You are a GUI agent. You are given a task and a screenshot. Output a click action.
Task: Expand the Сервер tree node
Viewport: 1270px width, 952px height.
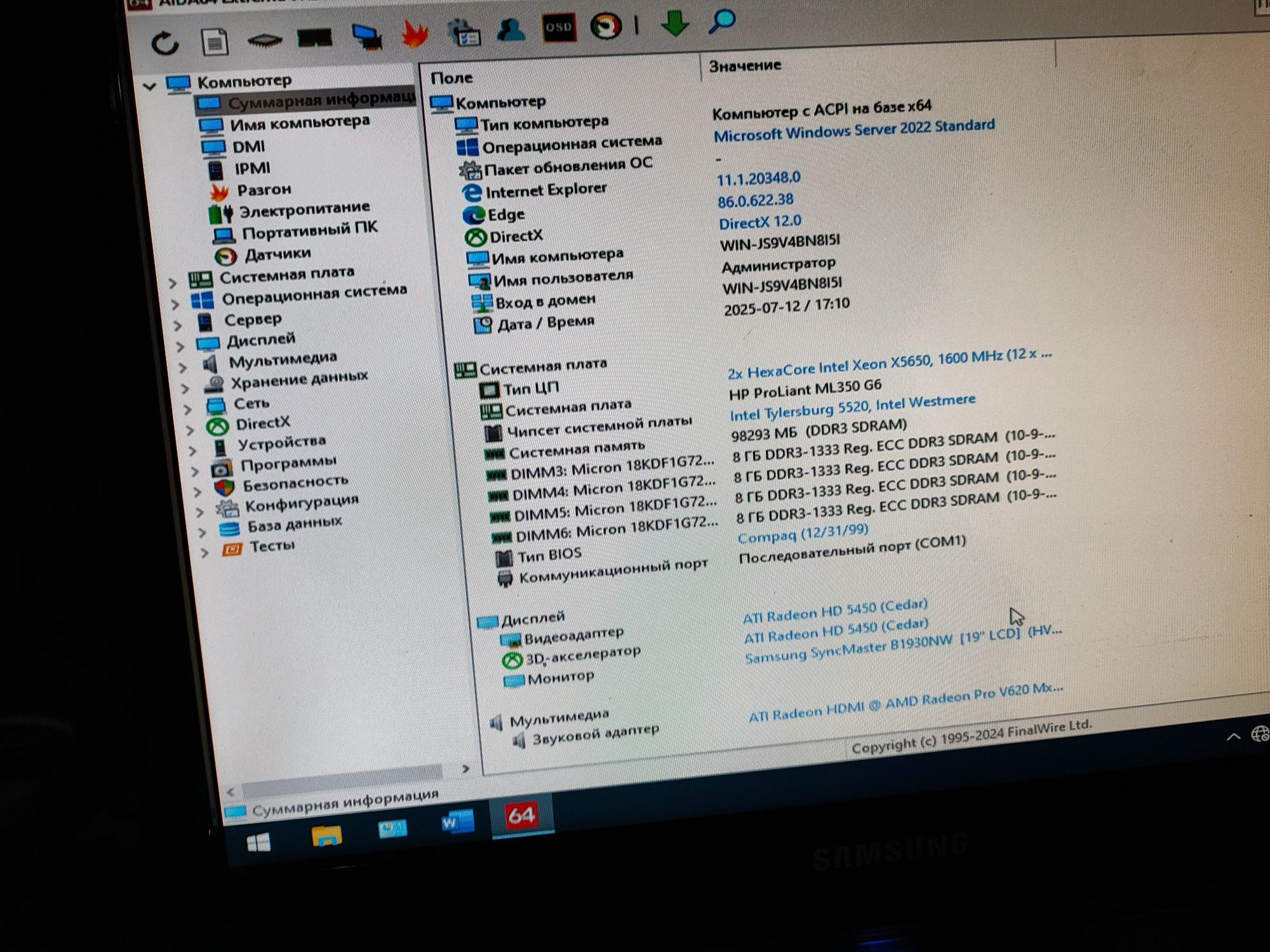(x=177, y=326)
